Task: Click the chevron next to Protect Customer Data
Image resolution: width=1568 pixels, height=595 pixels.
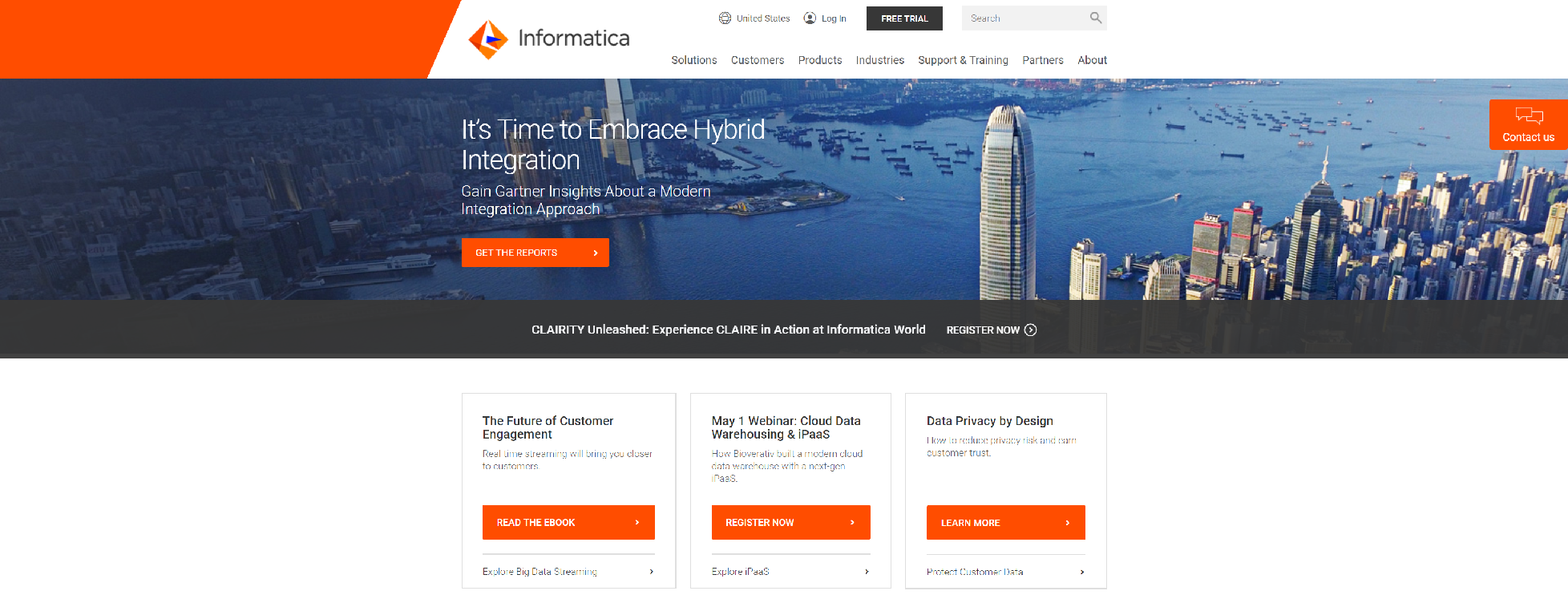Action: tap(1081, 572)
